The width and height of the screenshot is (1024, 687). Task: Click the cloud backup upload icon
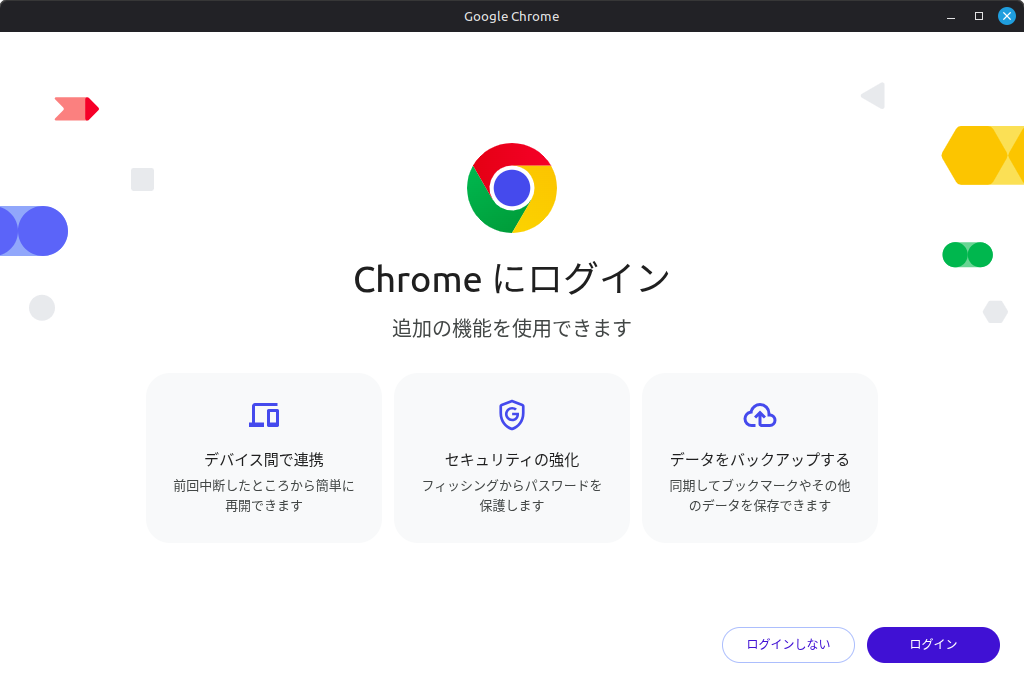[760, 414]
